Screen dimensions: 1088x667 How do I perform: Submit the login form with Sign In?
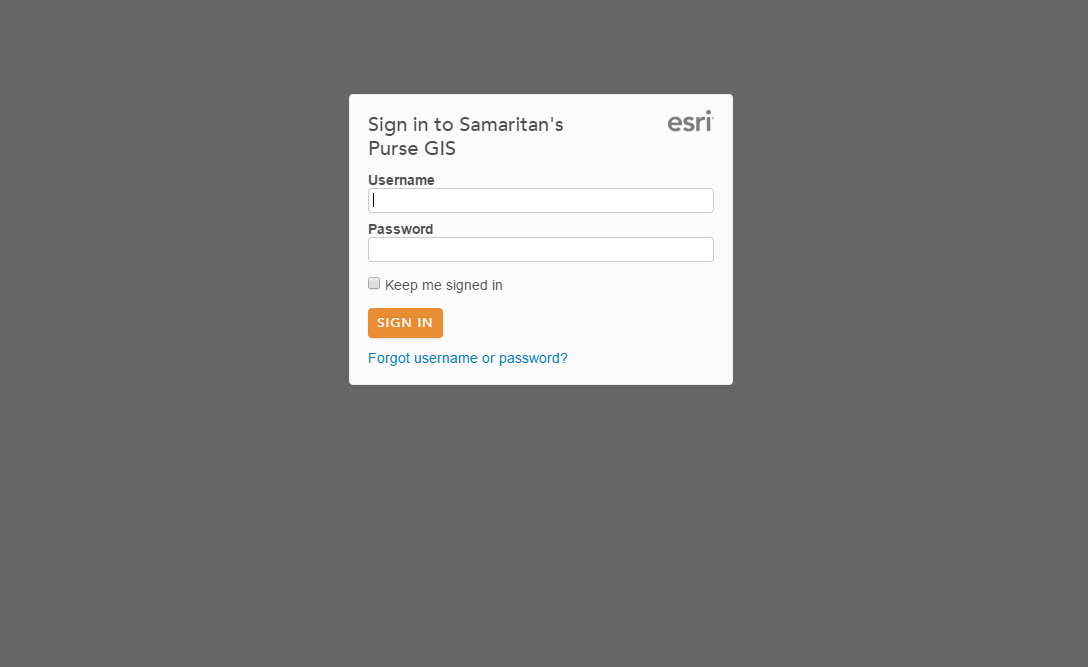click(x=405, y=323)
